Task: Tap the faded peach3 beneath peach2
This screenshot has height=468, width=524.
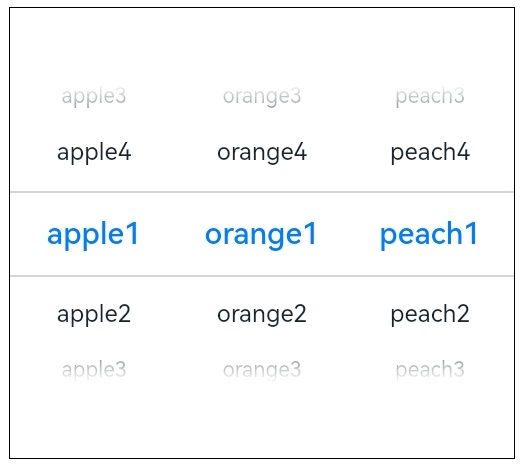Action: click(430, 370)
